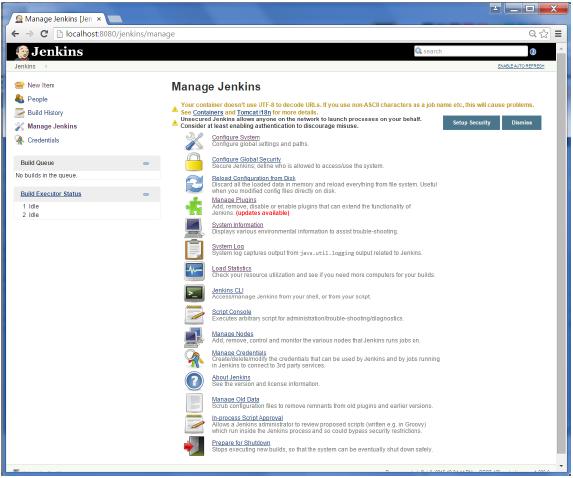Click the Manage Old Data document icon
The height and width of the screenshot is (478, 573).
pos(194,402)
